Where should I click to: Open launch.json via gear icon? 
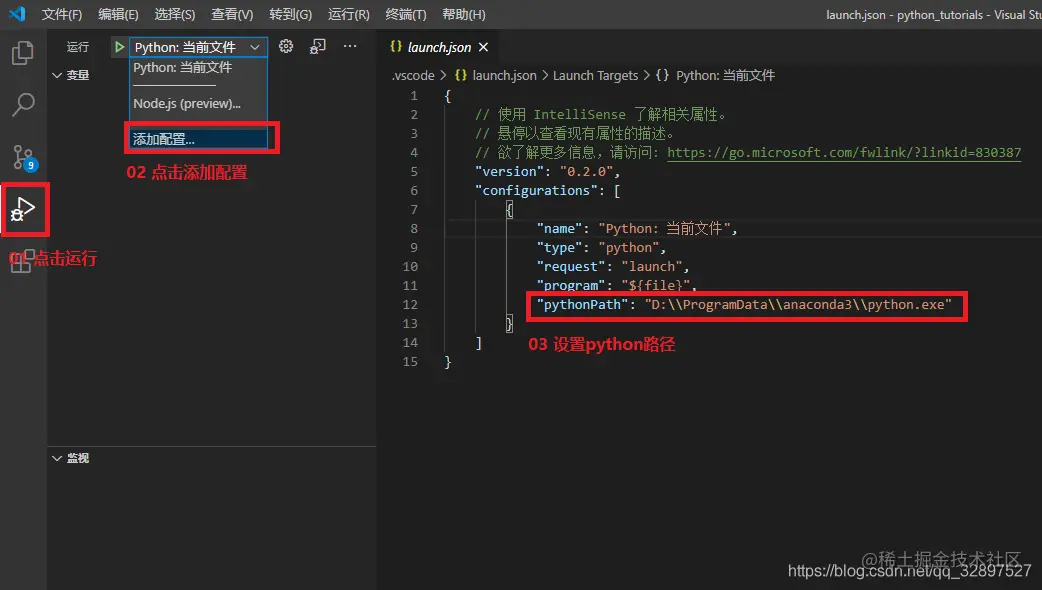point(286,46)
